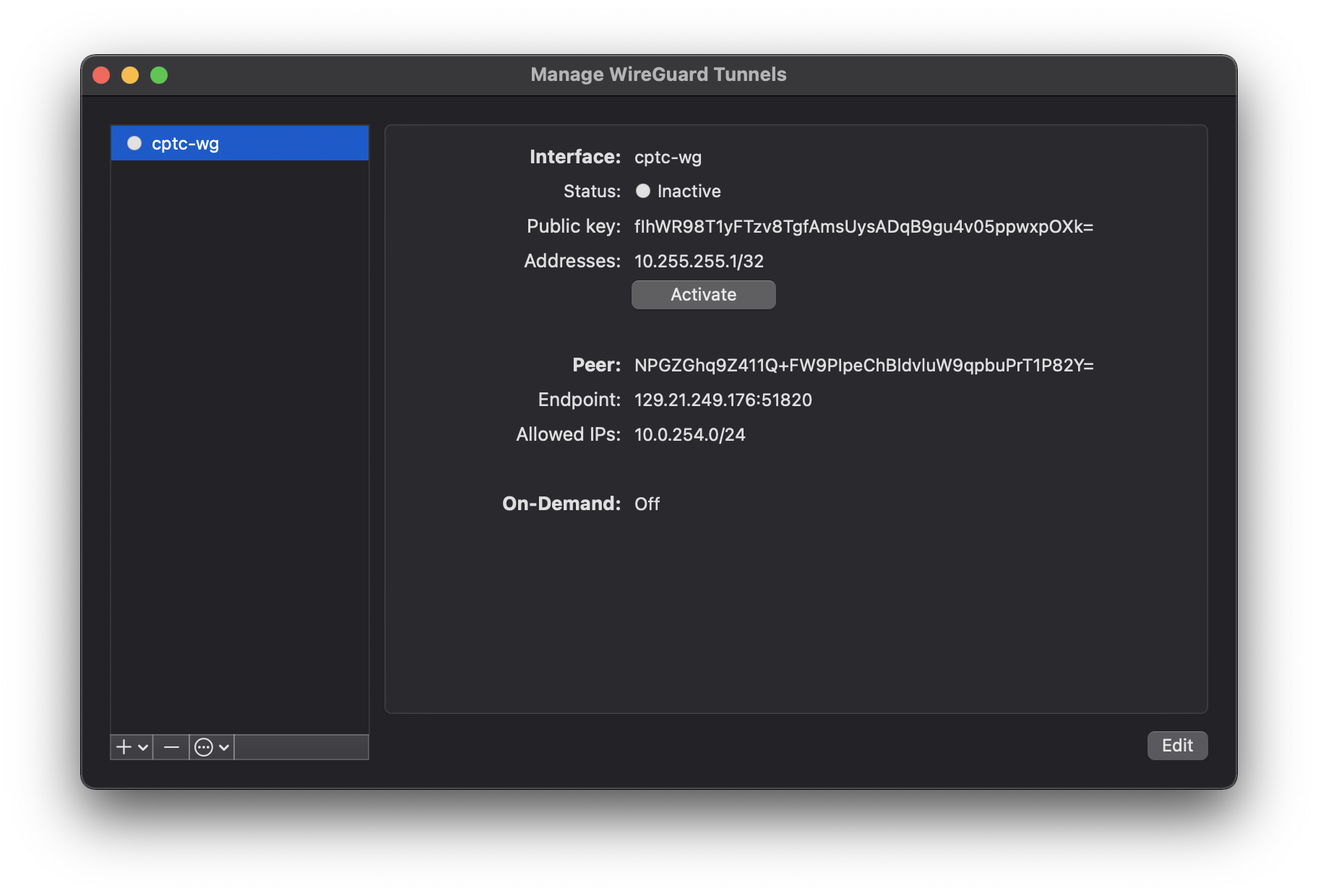The image size is (1318, 896).
Task: Select the cptc-wg tunnel in sidebar
Action: coord(239,143)
